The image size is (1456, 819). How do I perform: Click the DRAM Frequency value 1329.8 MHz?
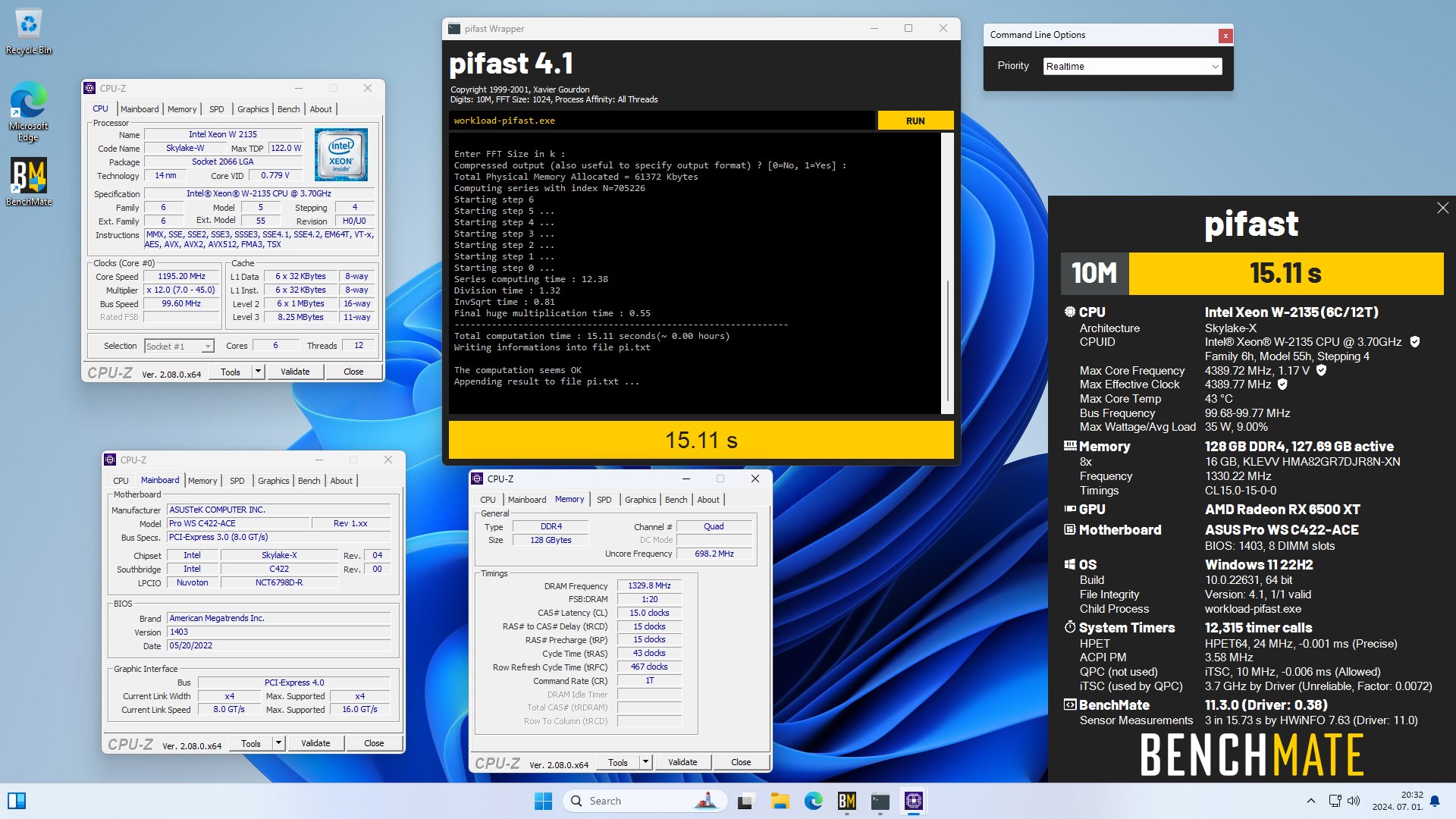tap(650, 585)
